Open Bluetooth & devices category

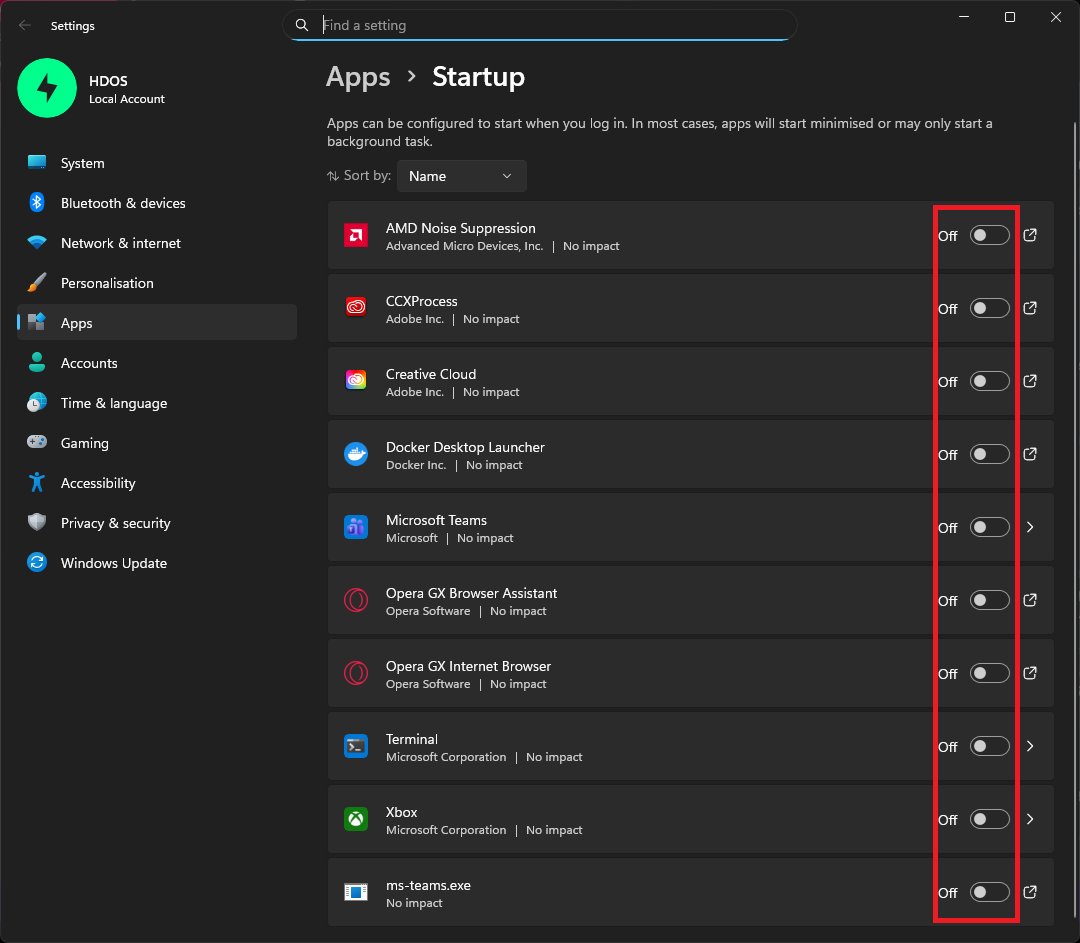point(157,203)
